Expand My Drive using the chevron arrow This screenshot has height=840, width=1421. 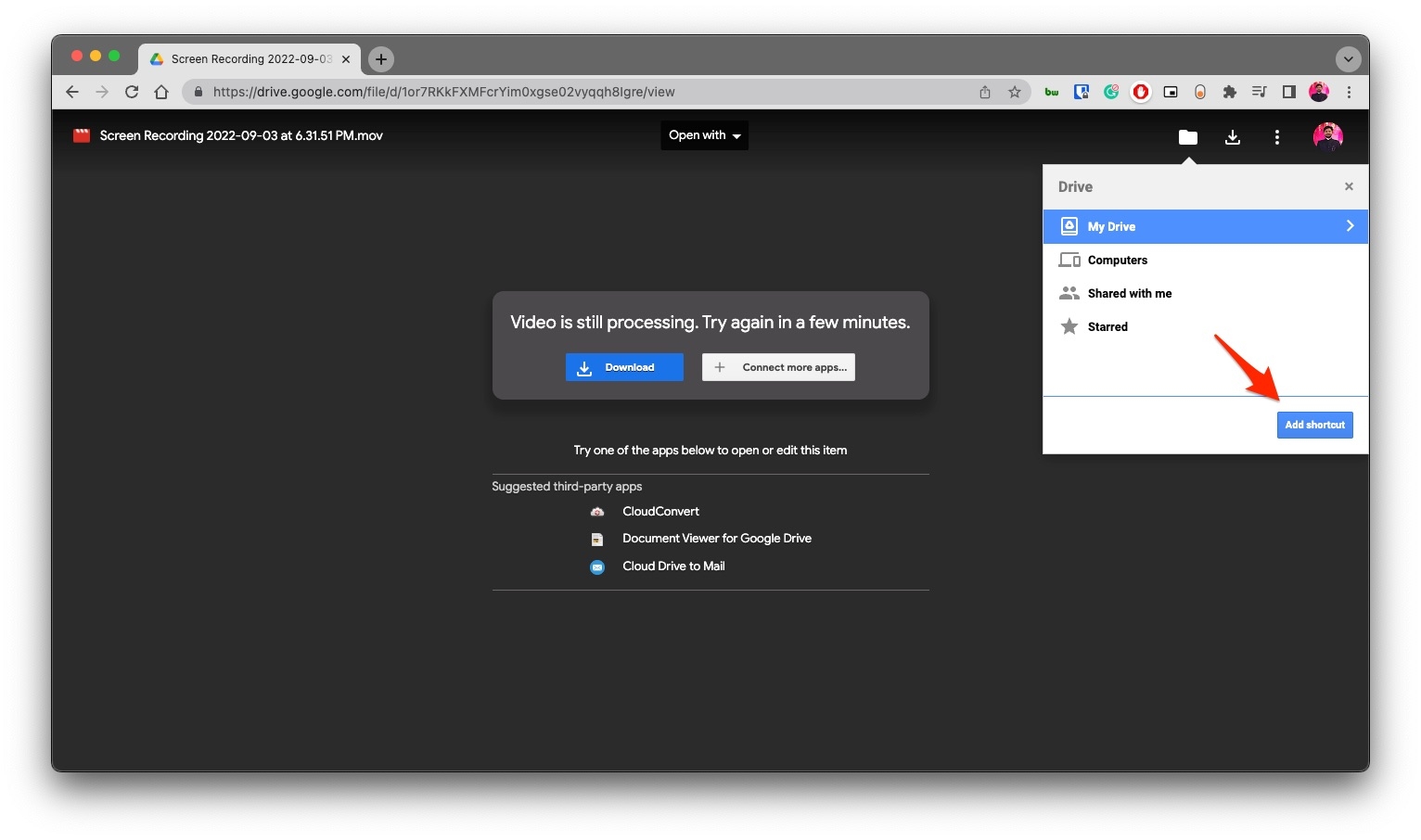1350,226
